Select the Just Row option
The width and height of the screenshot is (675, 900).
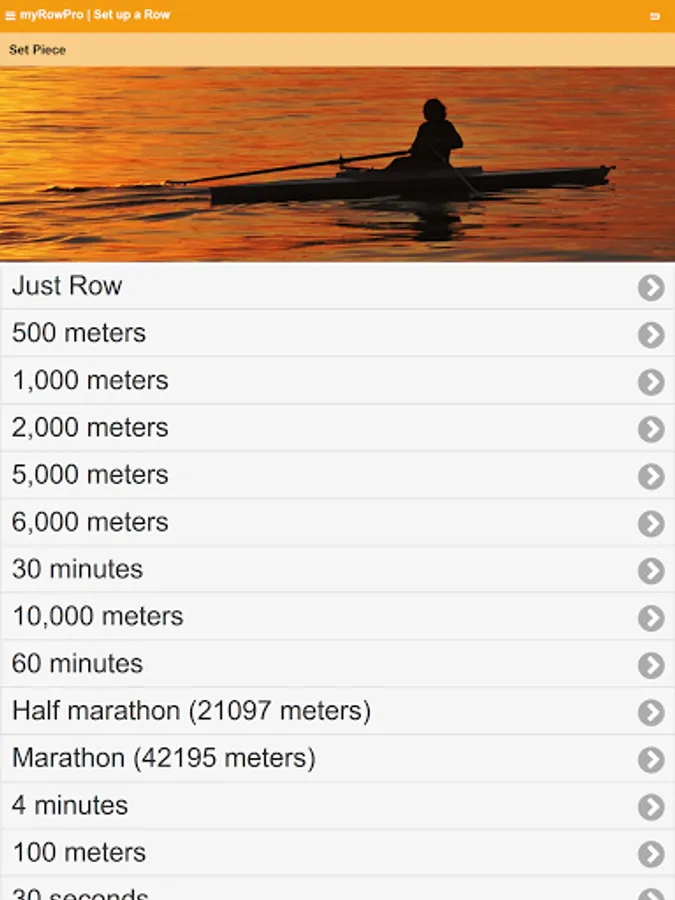click(x=67, y=286)
